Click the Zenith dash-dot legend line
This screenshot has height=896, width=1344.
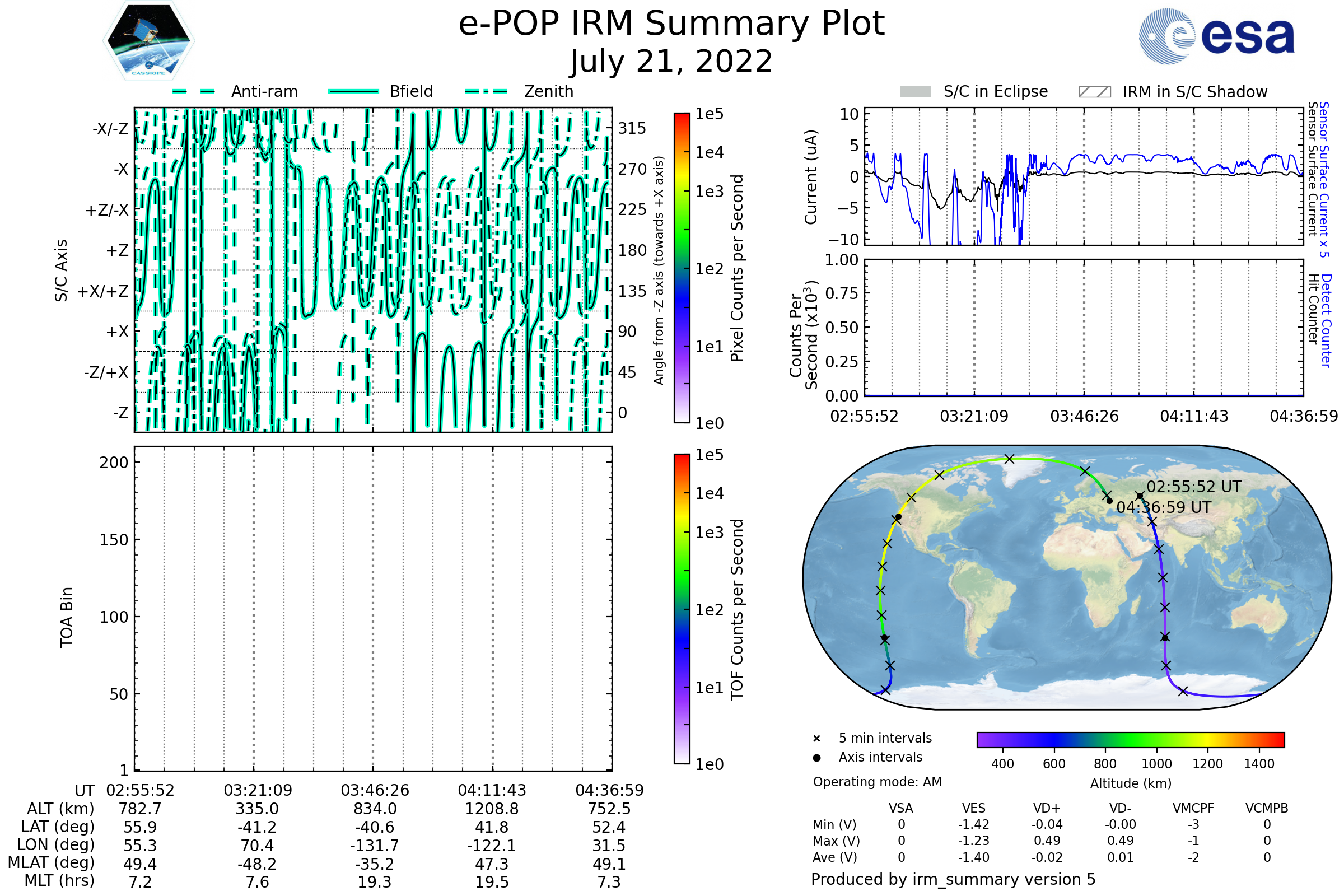tap(486, 91)
